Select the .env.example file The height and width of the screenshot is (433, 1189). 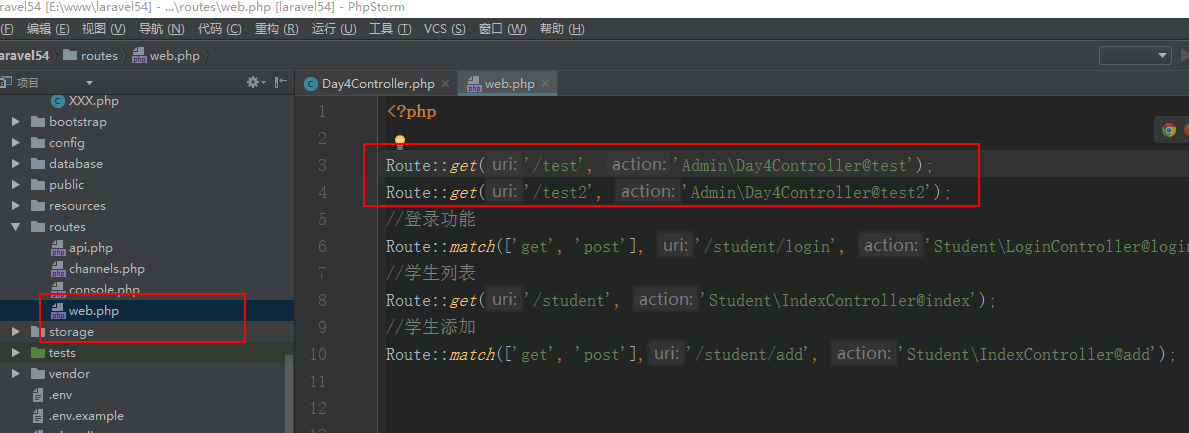[x=86, y=416]
